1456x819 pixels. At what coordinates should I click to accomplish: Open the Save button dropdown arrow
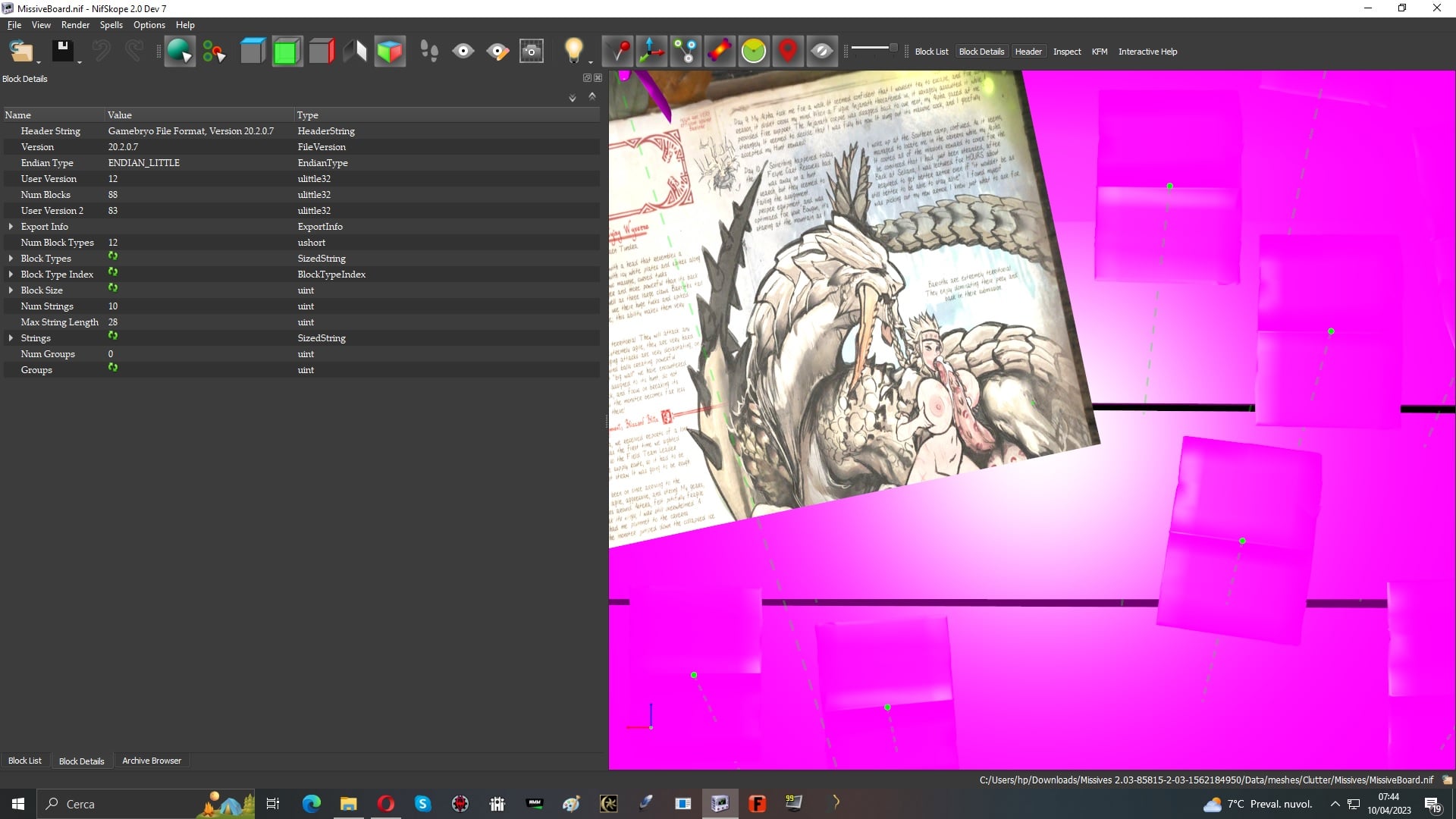coord(80,62)
